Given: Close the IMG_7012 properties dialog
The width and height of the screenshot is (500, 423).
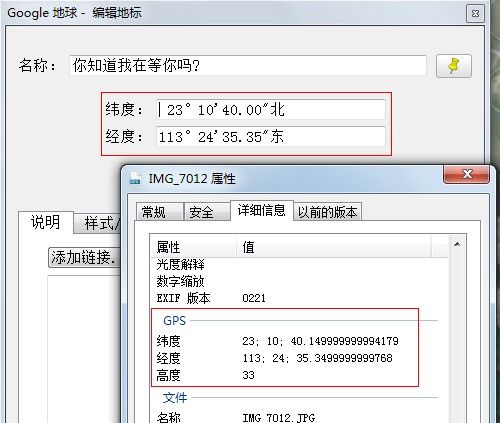Looking at the screenshot, I should click(467, 174).
